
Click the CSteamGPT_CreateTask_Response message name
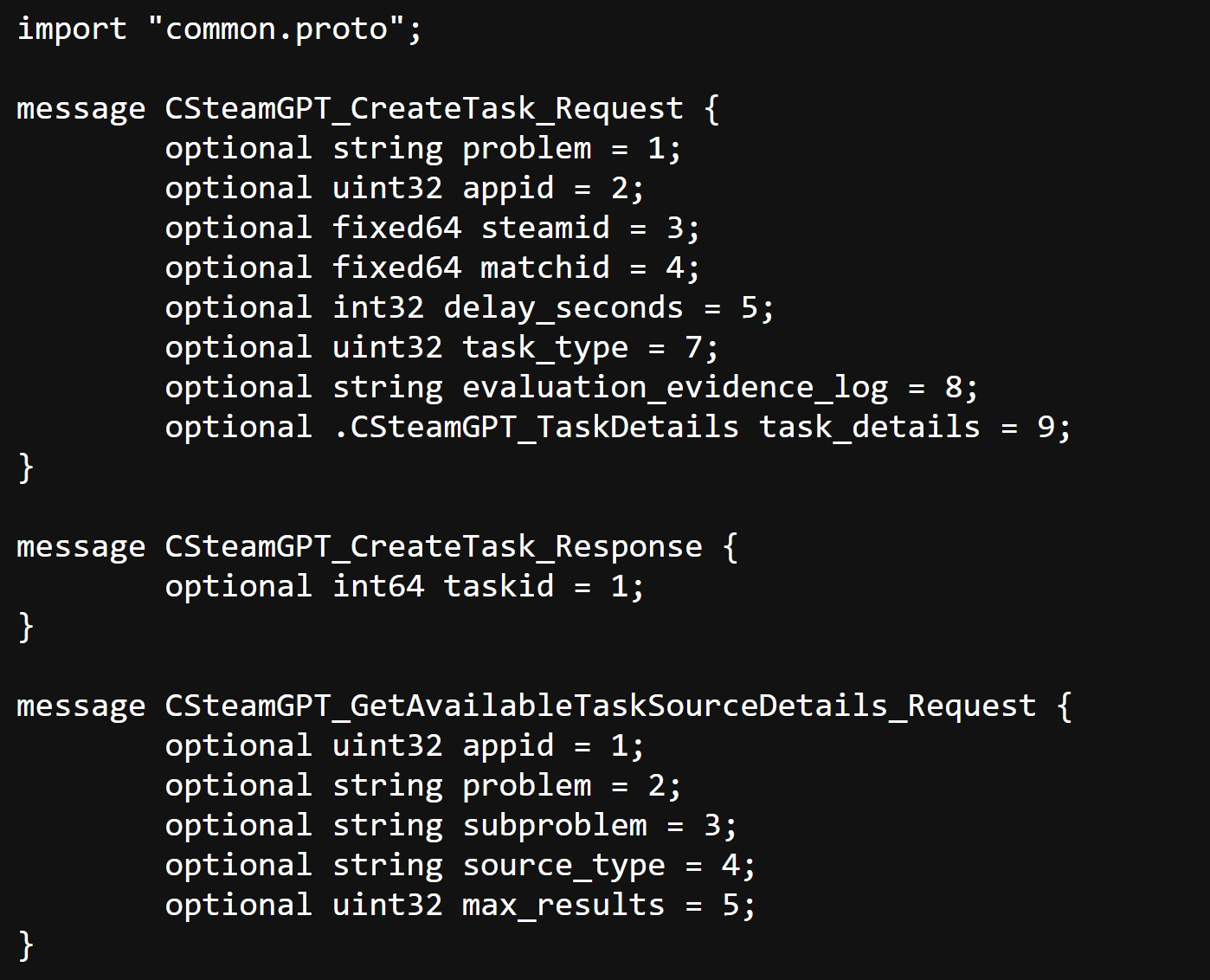434,547
